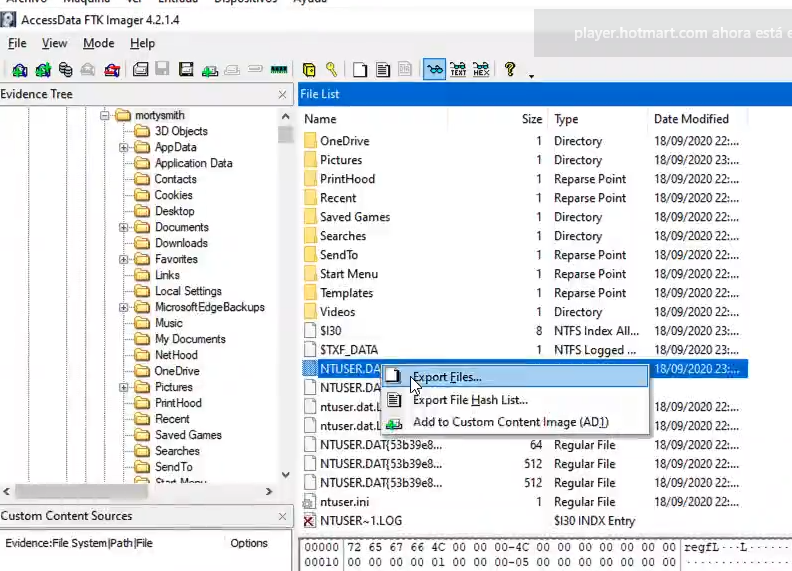The width and height of the screenshot is (792, 571).
Task: Click Add All Attached Devices icon
Action: [x=43, y=70]
